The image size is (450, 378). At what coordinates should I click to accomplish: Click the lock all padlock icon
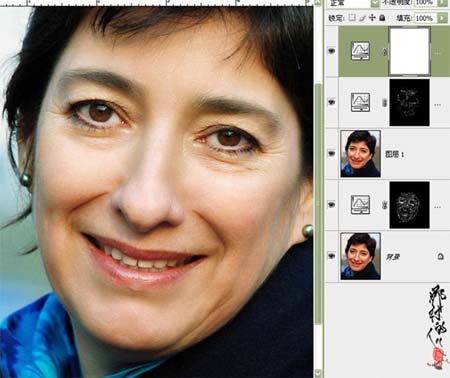[382, 18]
